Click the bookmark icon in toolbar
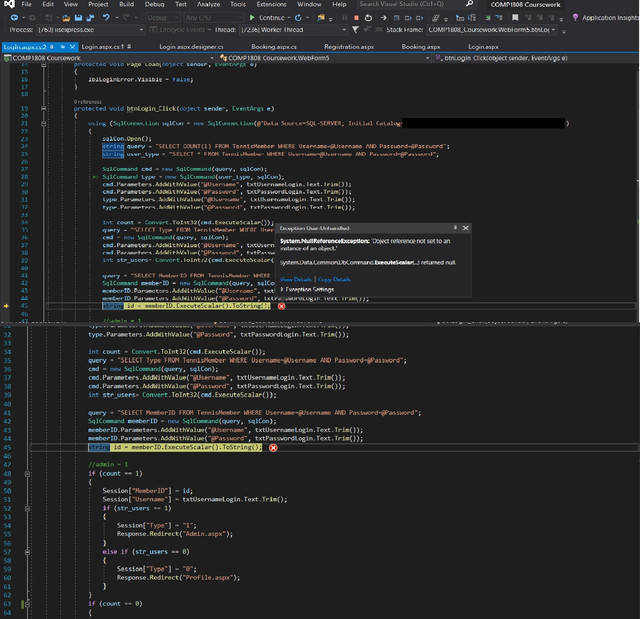Image resolution: width=640 pixels, height=619 pixels. point(515,18)
